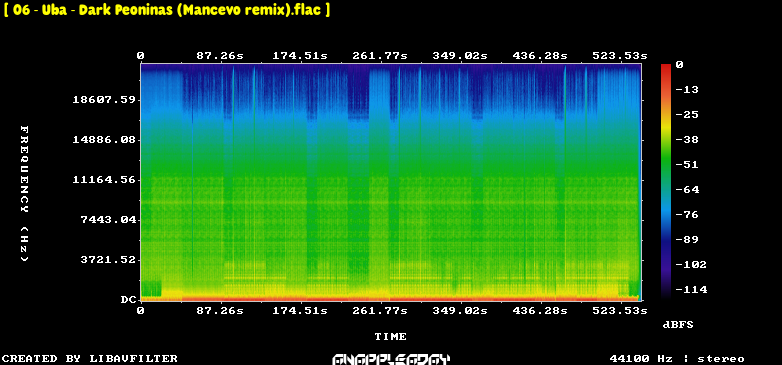Click the bottom 349.02s time label
Image resolution: width=782 pixels, height=365 pixels.
tap(459, 311)
